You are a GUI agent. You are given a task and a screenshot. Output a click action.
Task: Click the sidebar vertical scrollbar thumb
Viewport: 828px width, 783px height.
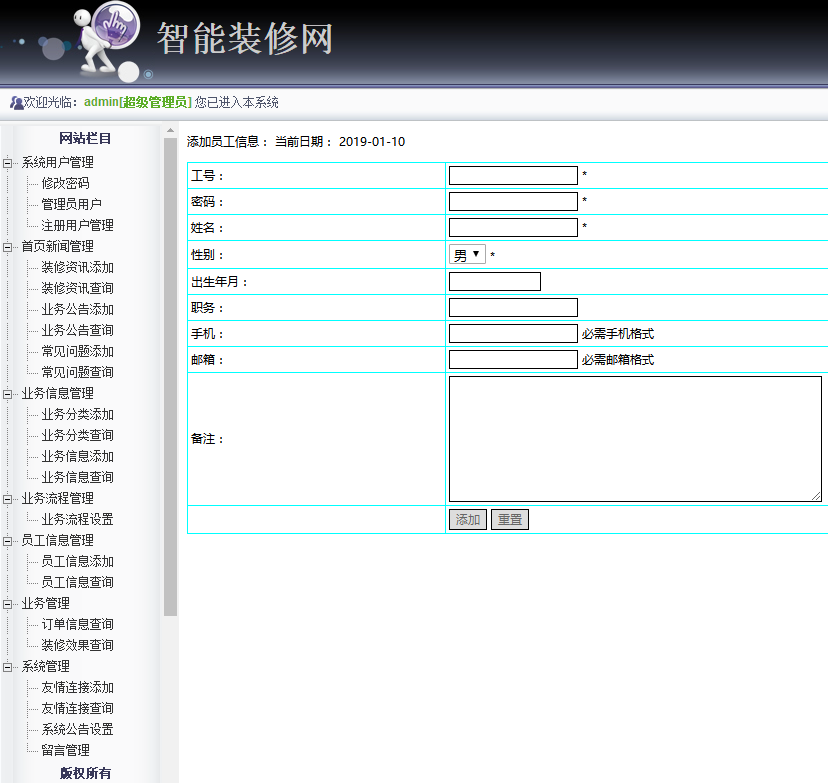click(170, 377)
